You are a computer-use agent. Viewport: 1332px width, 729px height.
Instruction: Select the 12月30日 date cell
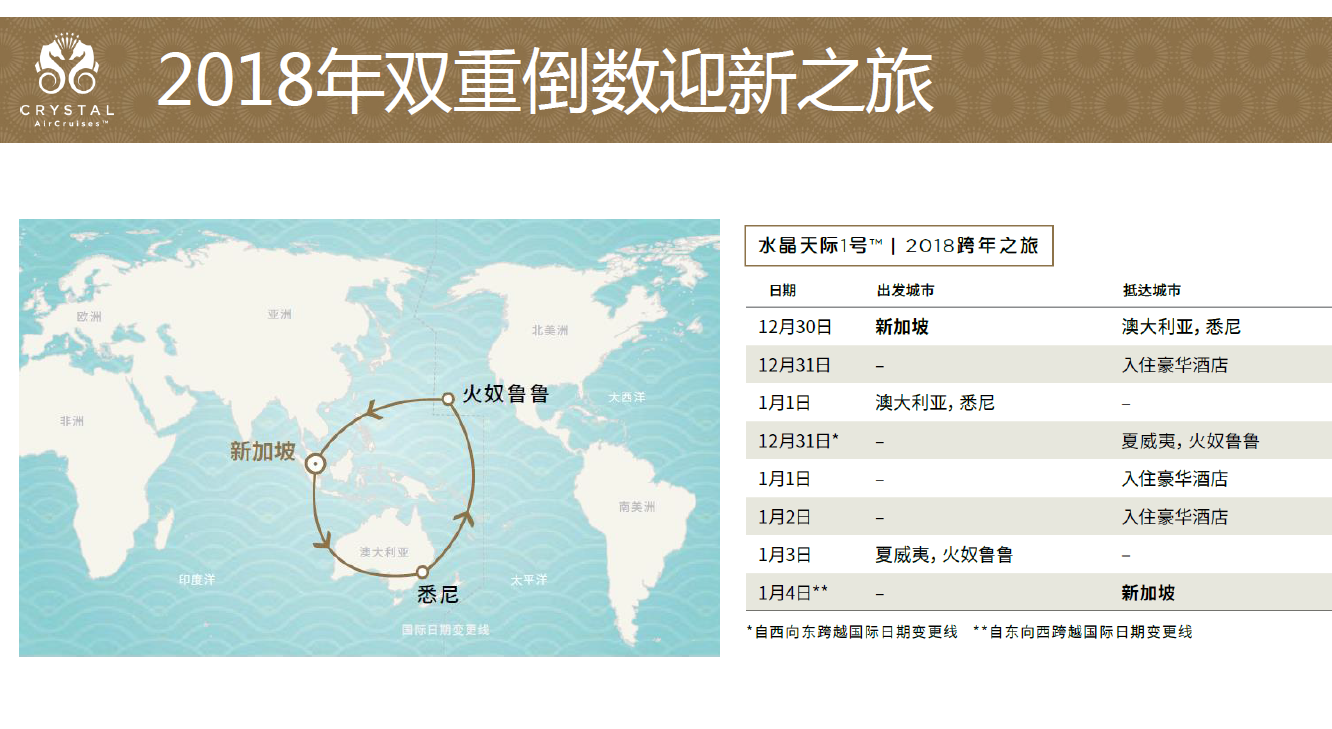click(x=794, y=327)
